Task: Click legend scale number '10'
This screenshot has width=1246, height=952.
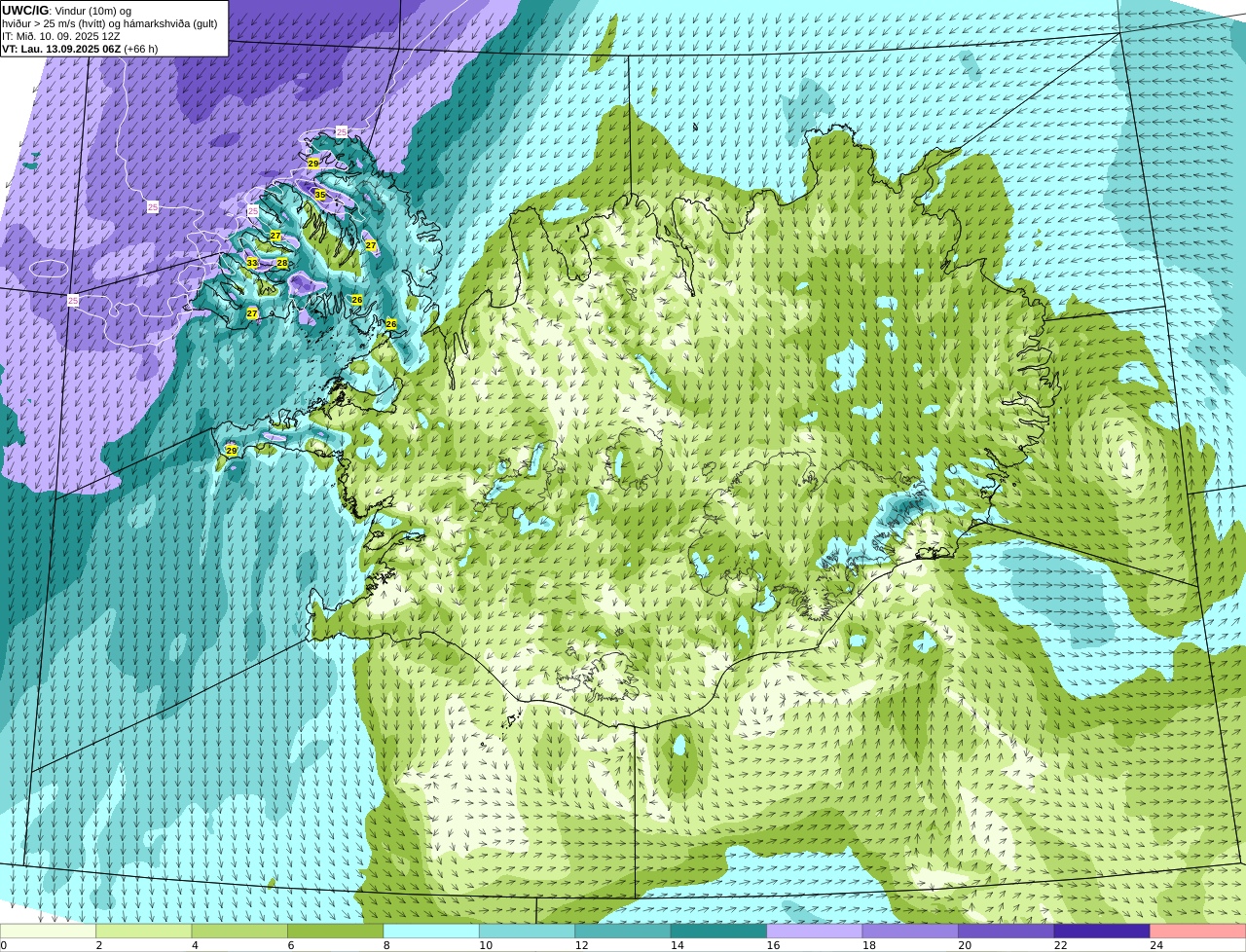Action: (485, 945)
